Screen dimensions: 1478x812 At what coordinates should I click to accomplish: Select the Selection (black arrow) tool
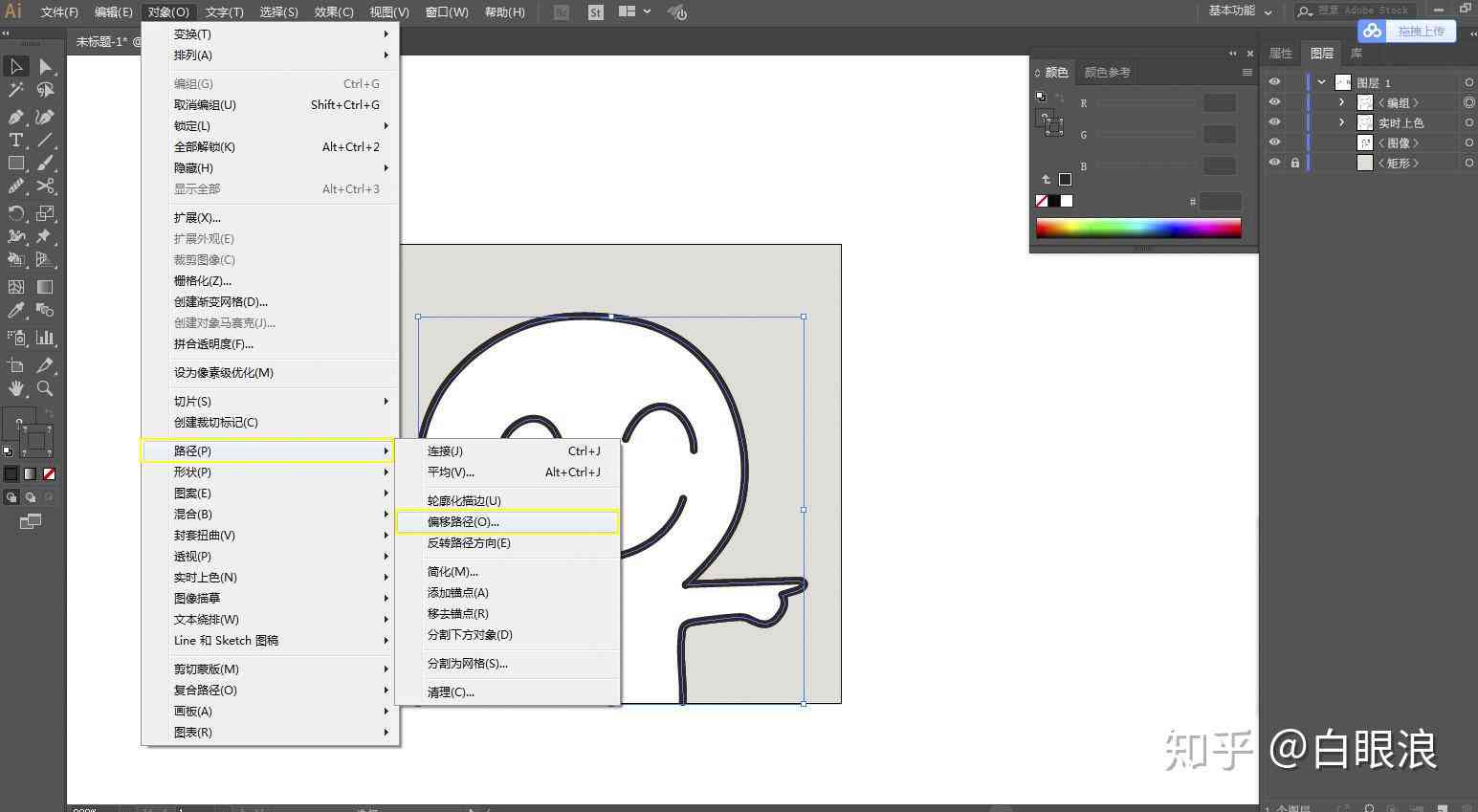[16, 66]
